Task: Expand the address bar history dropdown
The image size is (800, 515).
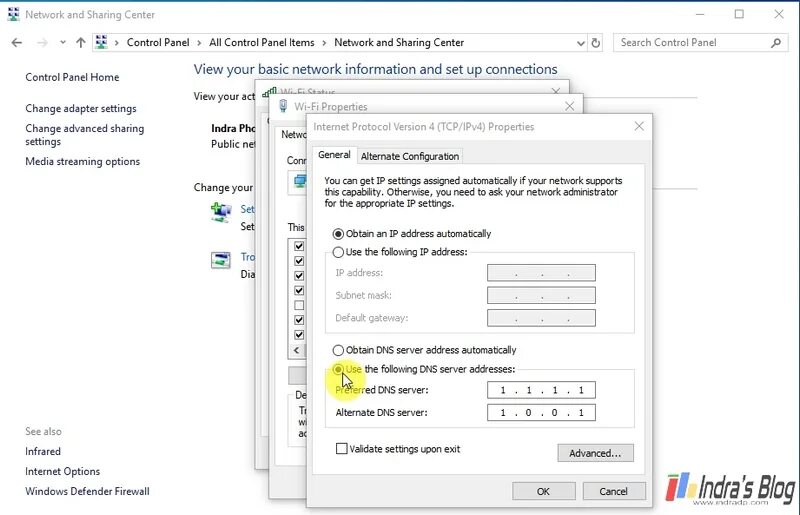Action: pos(581,43)
